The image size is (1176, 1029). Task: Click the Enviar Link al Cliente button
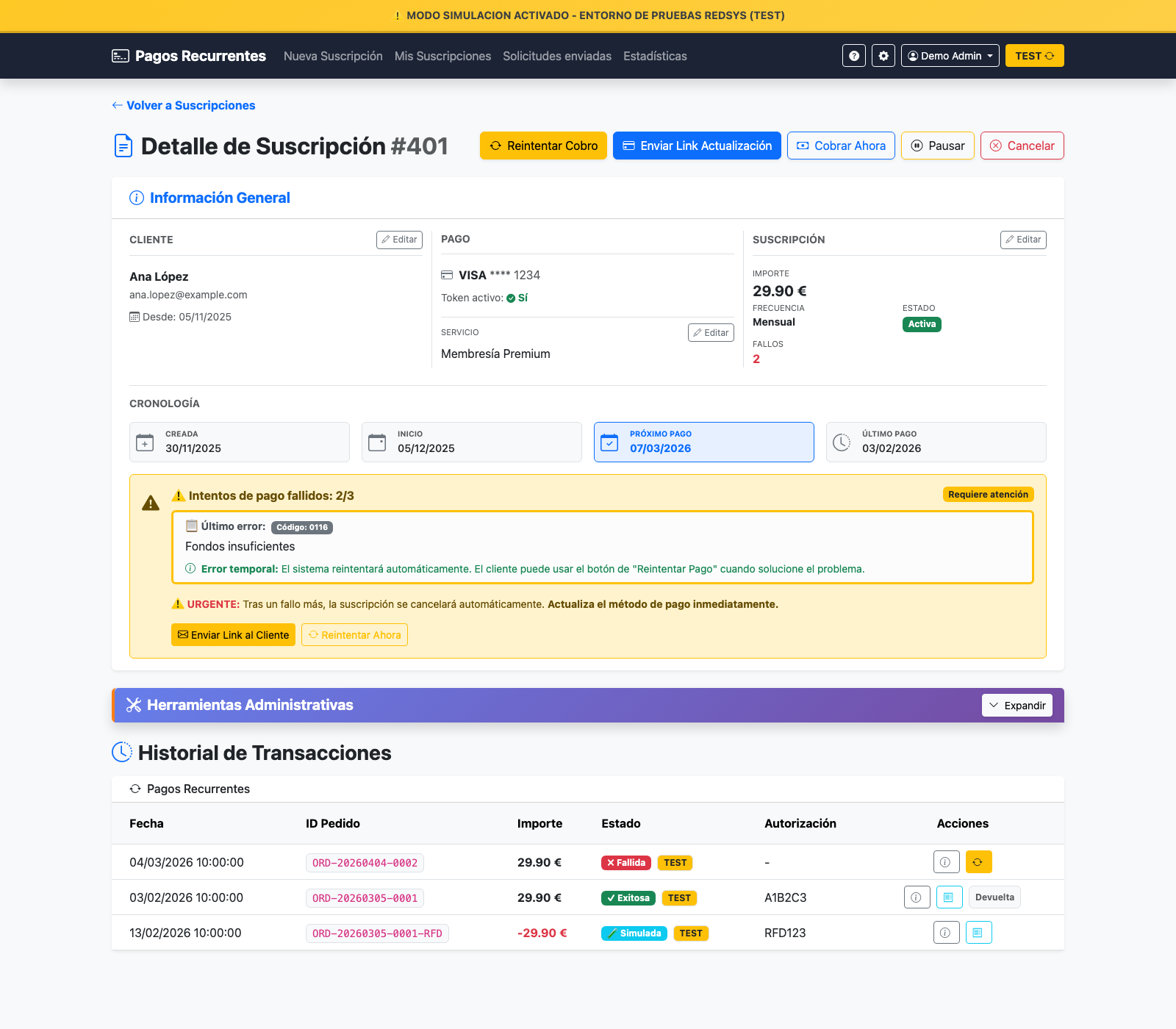pyautogui.click(x=233, y=634)
